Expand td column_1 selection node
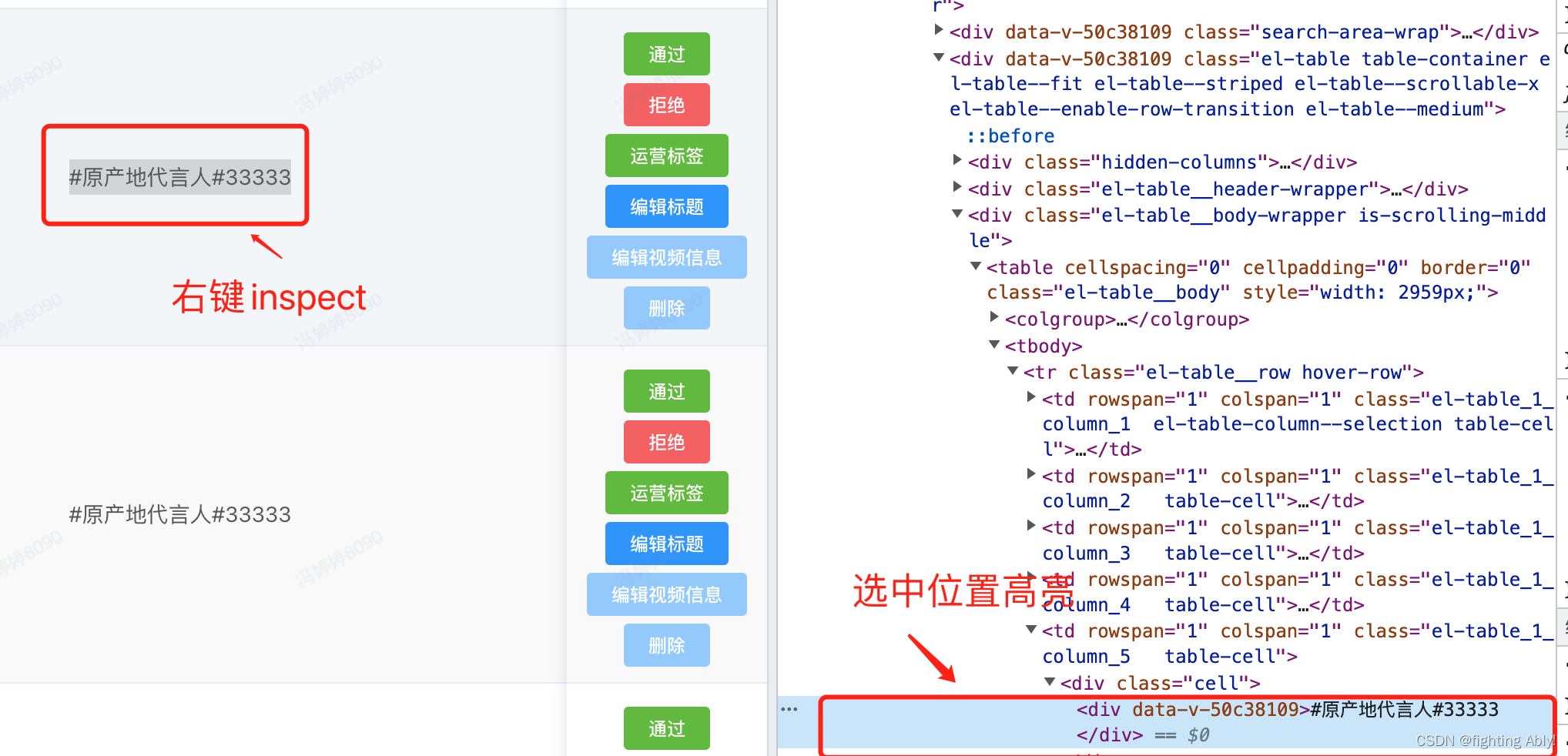 [x=1031, y=397]
